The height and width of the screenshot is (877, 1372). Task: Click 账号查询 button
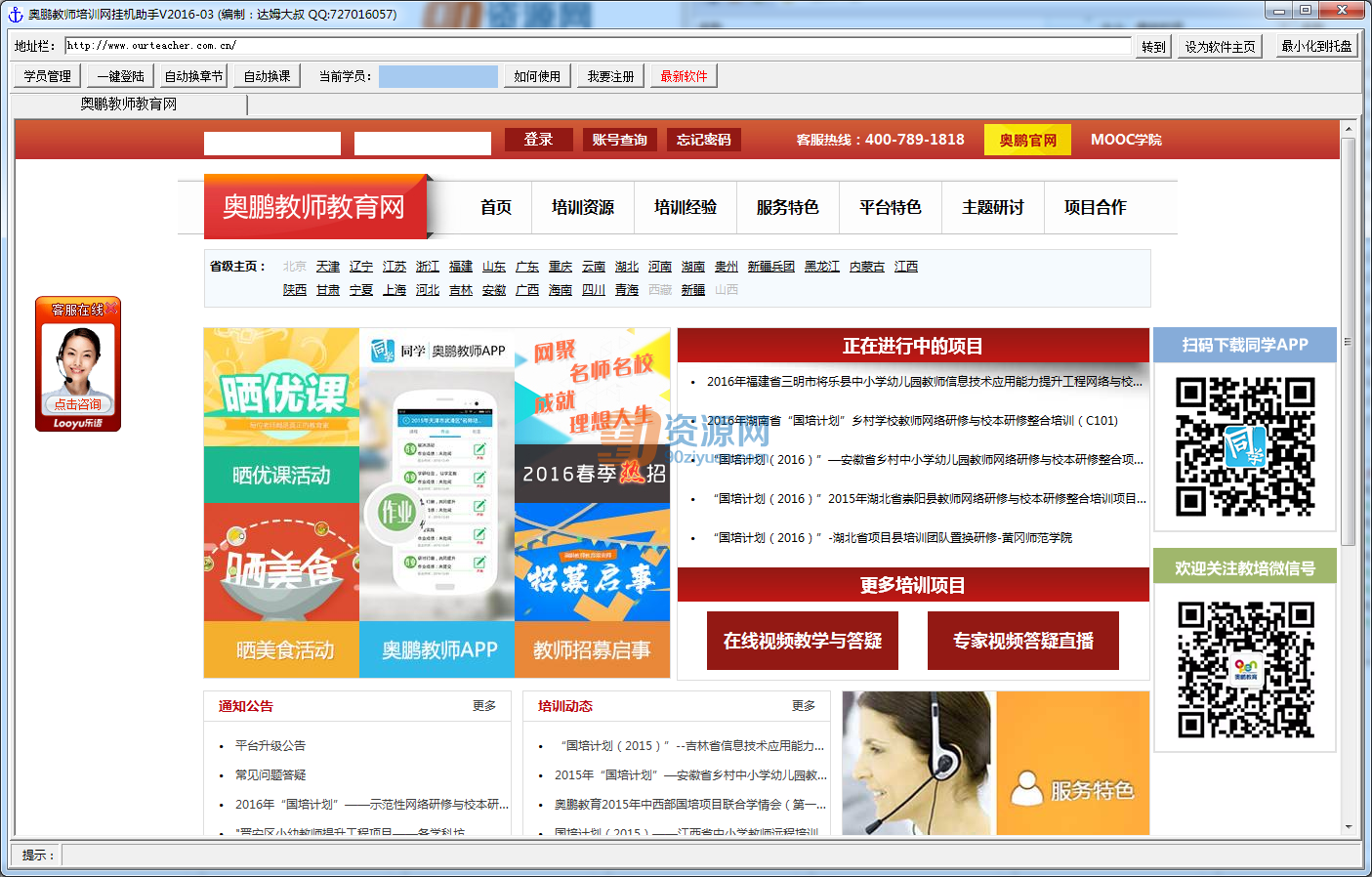point(619,140)
